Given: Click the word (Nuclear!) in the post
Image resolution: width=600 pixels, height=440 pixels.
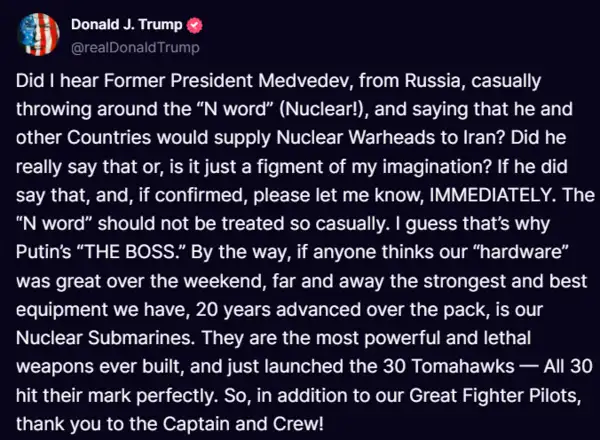Looking at the screenshot, I should 323,110.
